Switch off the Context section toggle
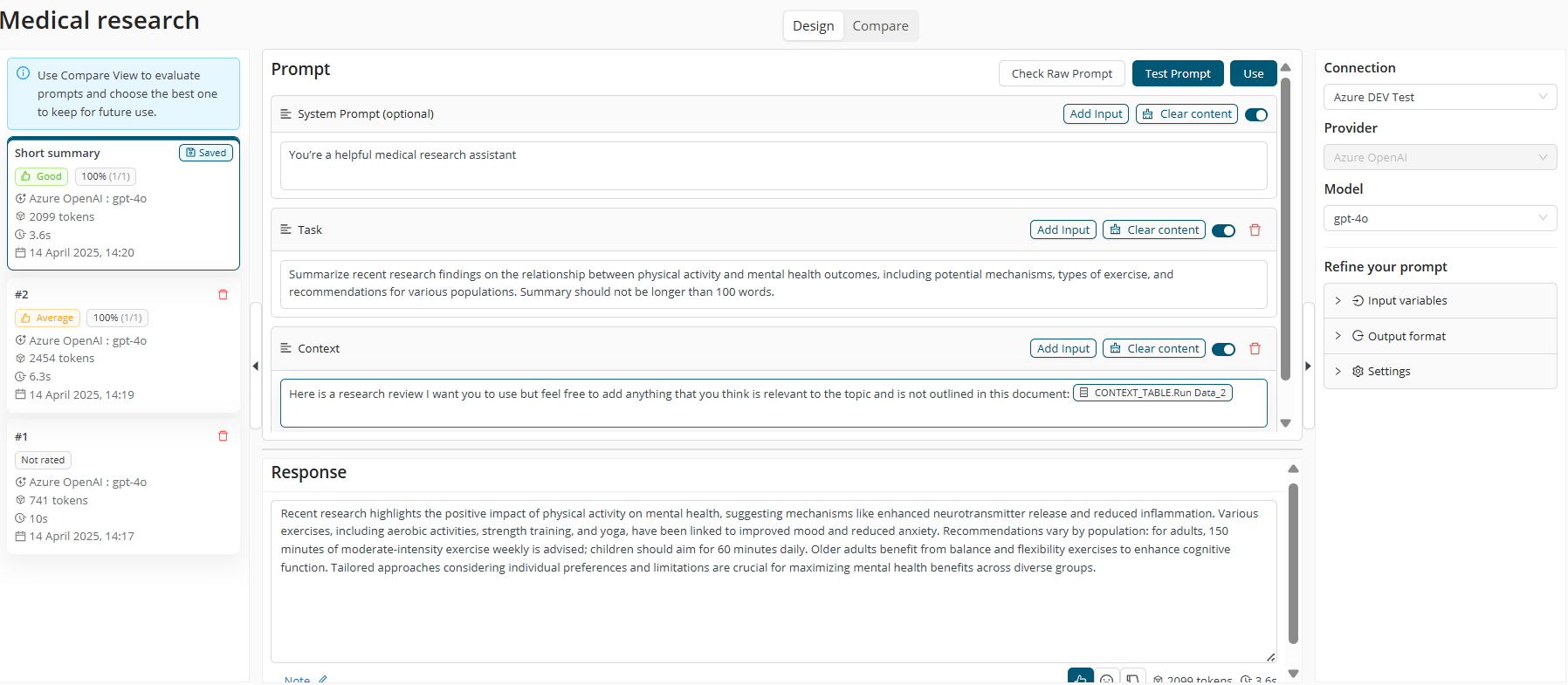This screenshot has width=1568, height=685. [1223, 349]
